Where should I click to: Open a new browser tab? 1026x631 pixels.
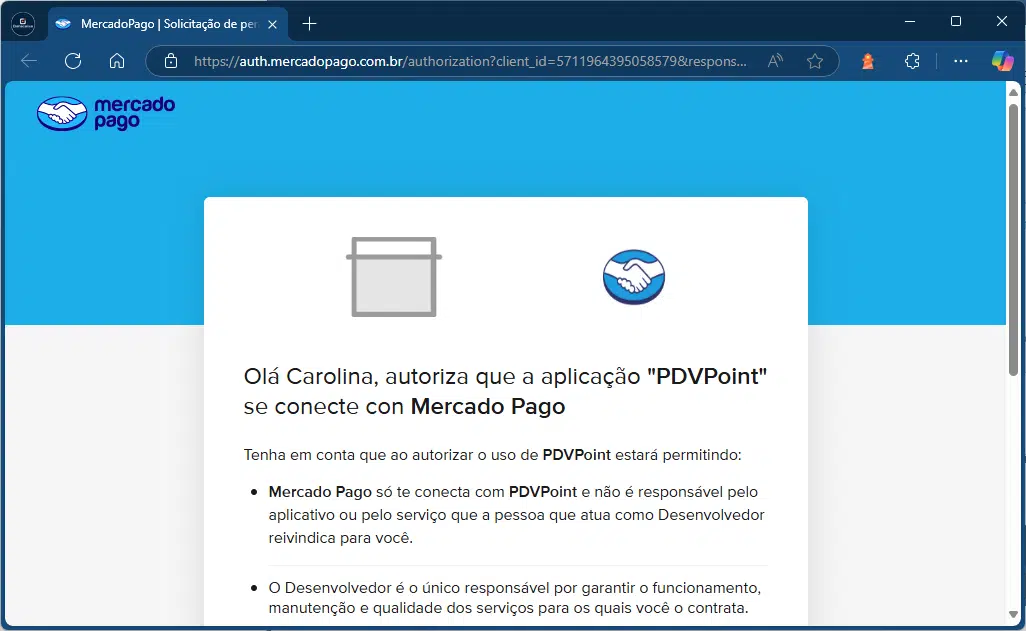[x=310, y=24]
